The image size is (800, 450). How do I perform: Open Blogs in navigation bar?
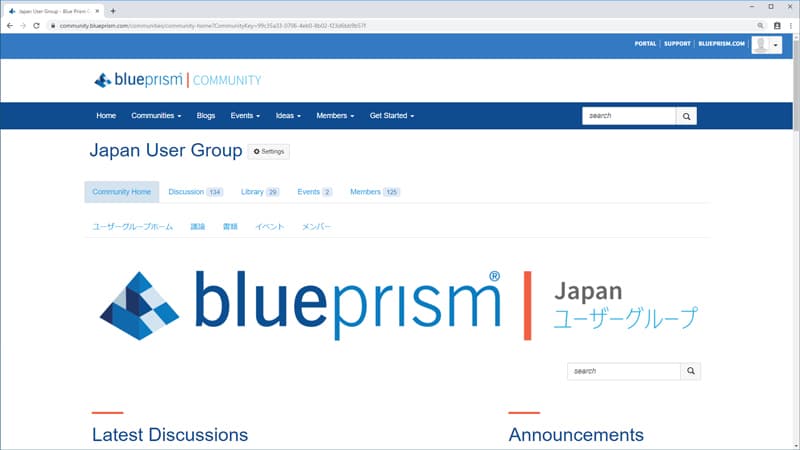206,116
